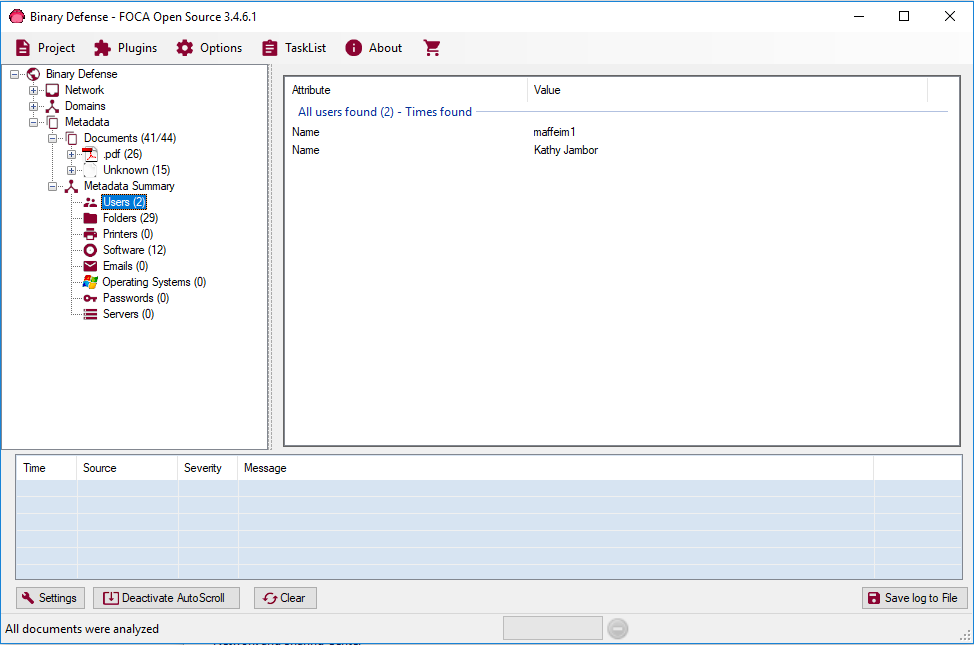
Task: Select Operating Systems (0) in the tree
Action: [154, 282]
